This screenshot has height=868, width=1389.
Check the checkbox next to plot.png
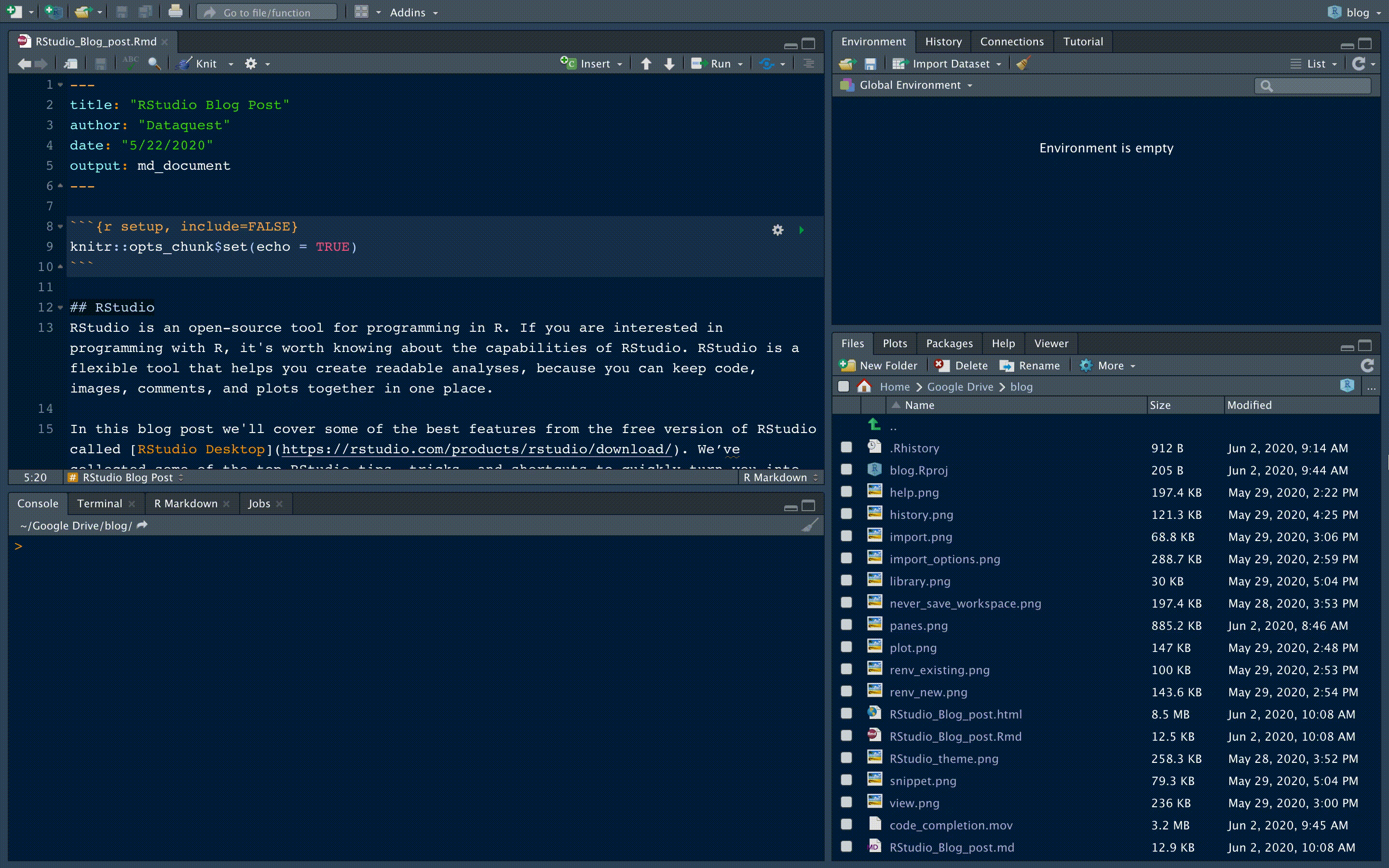tap(846, 647)
